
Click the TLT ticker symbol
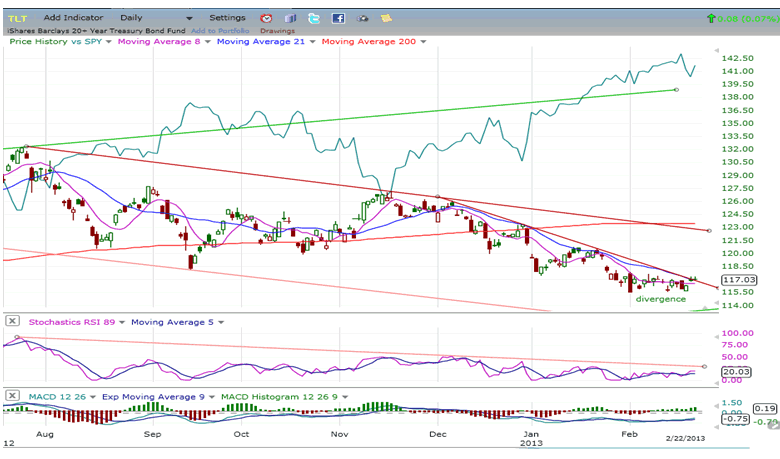tap(16, 18)
